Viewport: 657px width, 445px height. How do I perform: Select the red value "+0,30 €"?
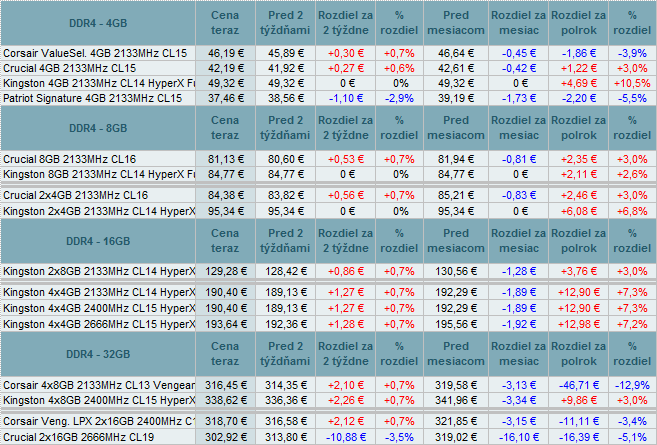pos(346,53)
